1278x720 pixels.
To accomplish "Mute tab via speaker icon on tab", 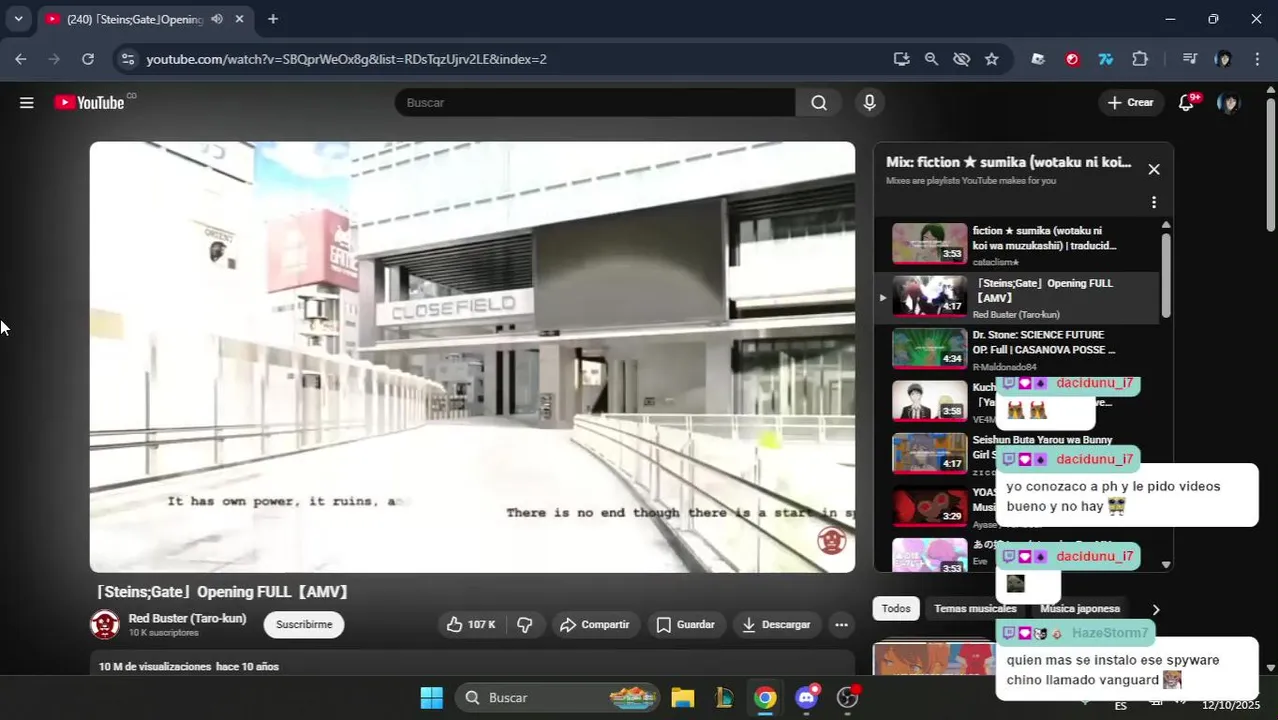I will point(217,19).
